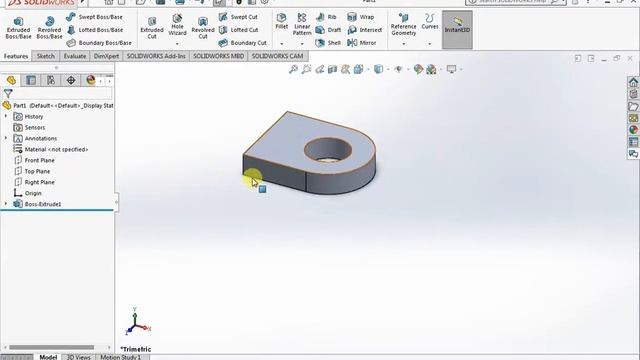Switch to the DimXpert tab
The height and width of the screenshot is (360, 640).
pos(106,56)
